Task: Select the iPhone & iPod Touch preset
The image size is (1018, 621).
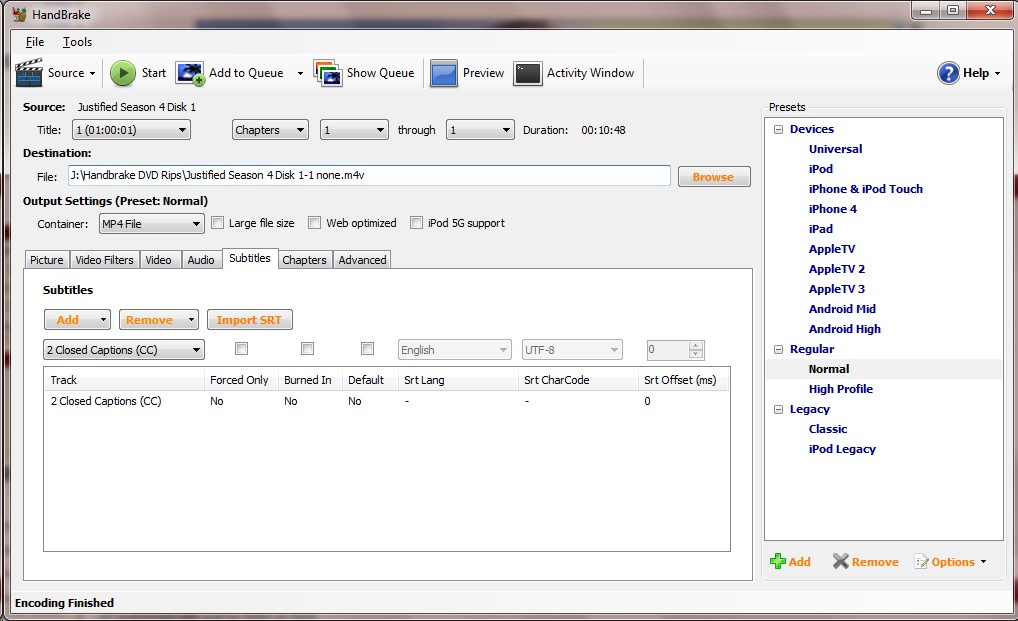Action: click(x=865, y=189)
